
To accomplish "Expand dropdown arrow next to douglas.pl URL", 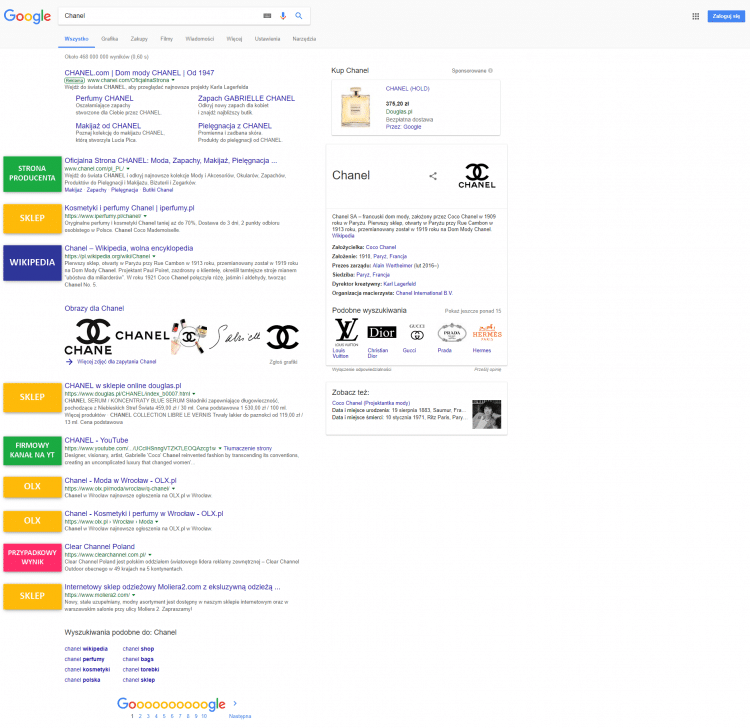I will pyautogui.click(x=193, y=394).
